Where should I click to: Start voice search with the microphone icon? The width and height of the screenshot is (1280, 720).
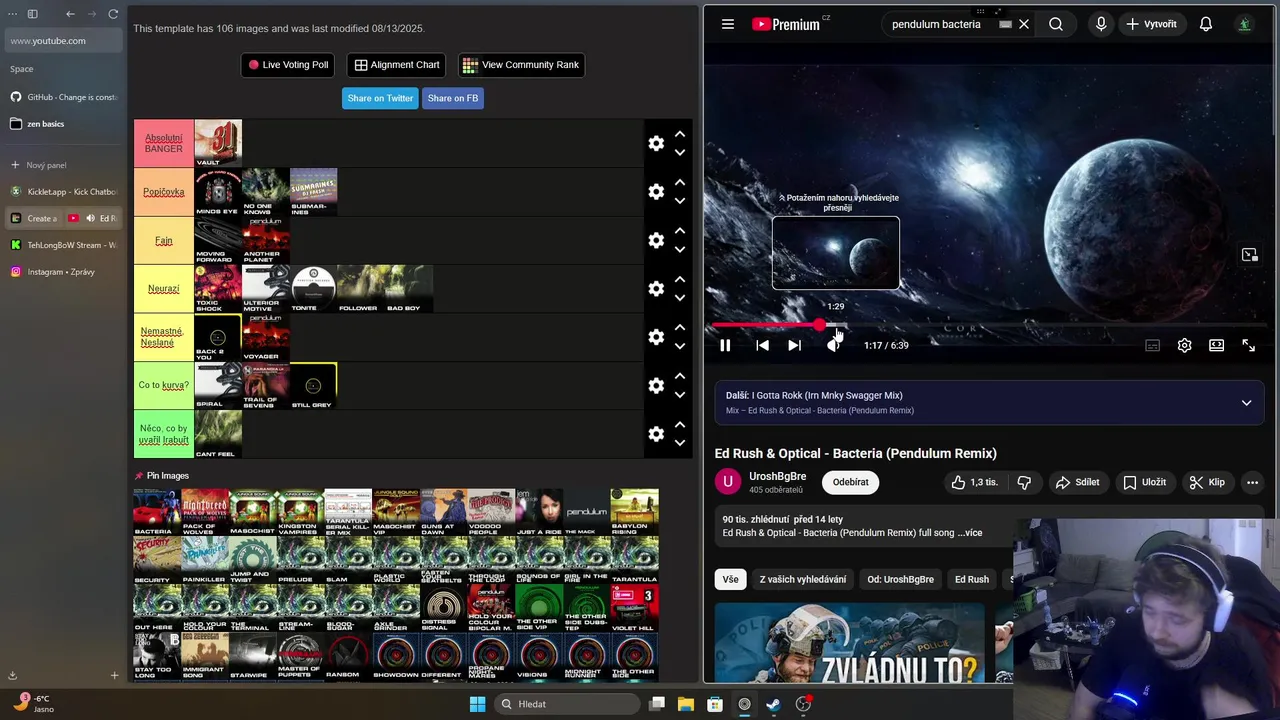point(1101,24)
